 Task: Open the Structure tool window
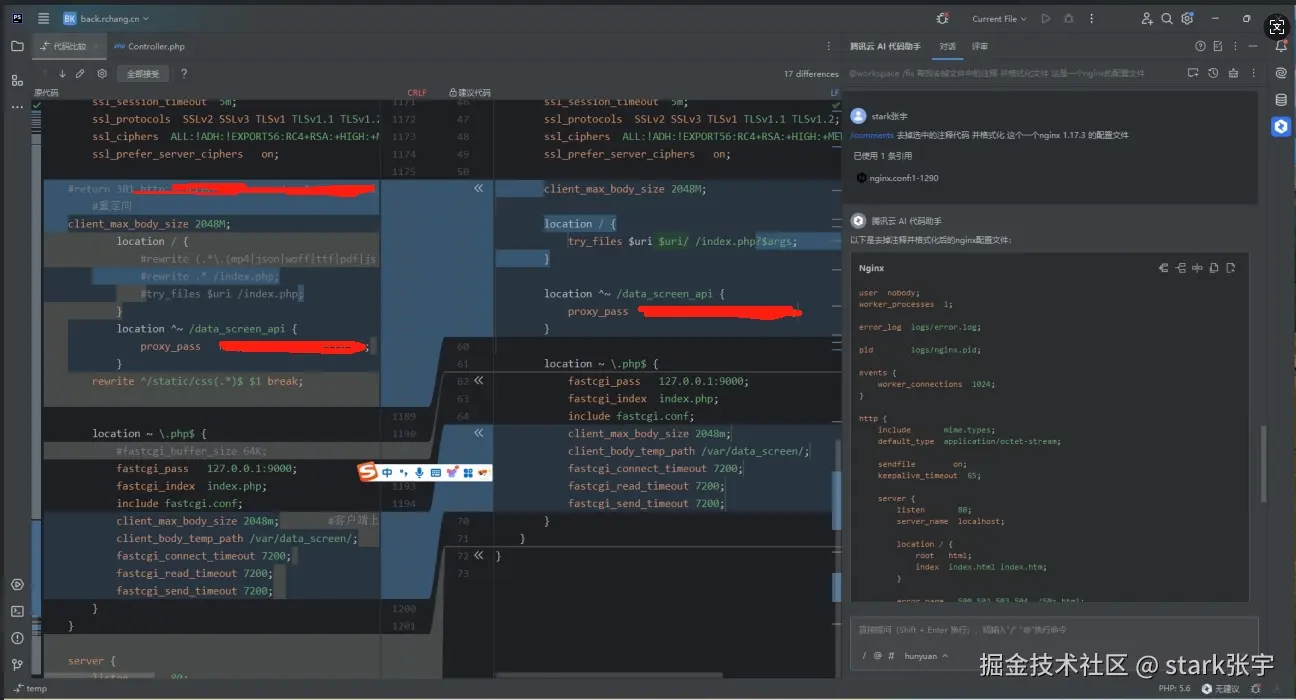17,80
